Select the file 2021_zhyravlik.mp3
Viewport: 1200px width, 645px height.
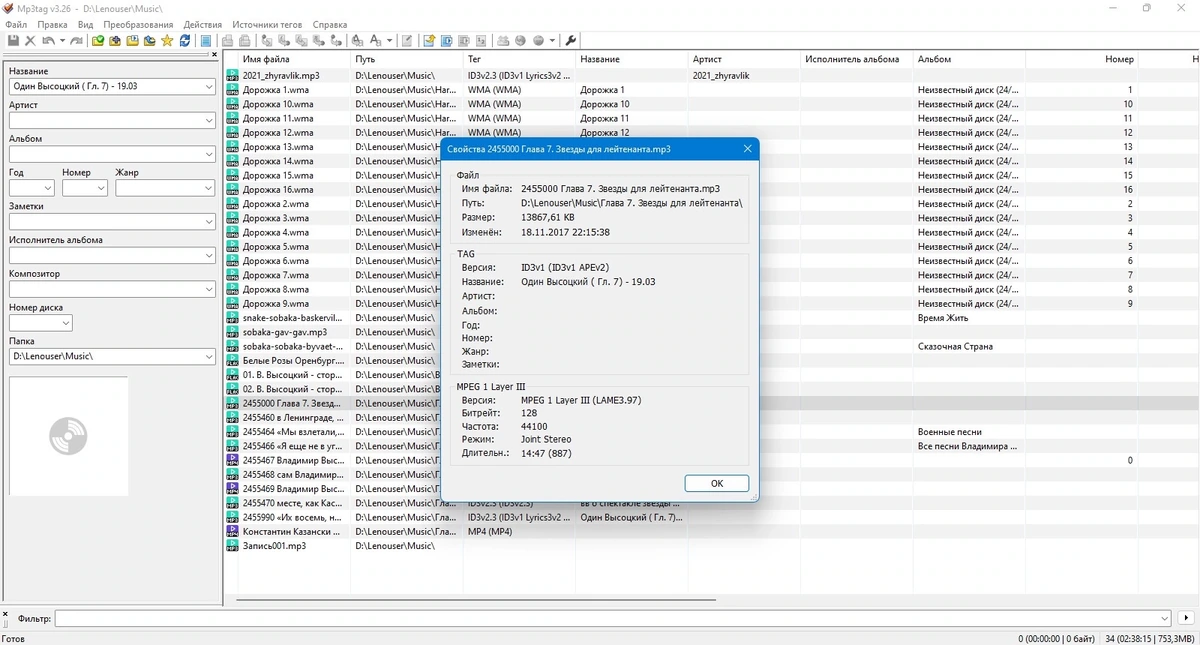pos(281,75)
